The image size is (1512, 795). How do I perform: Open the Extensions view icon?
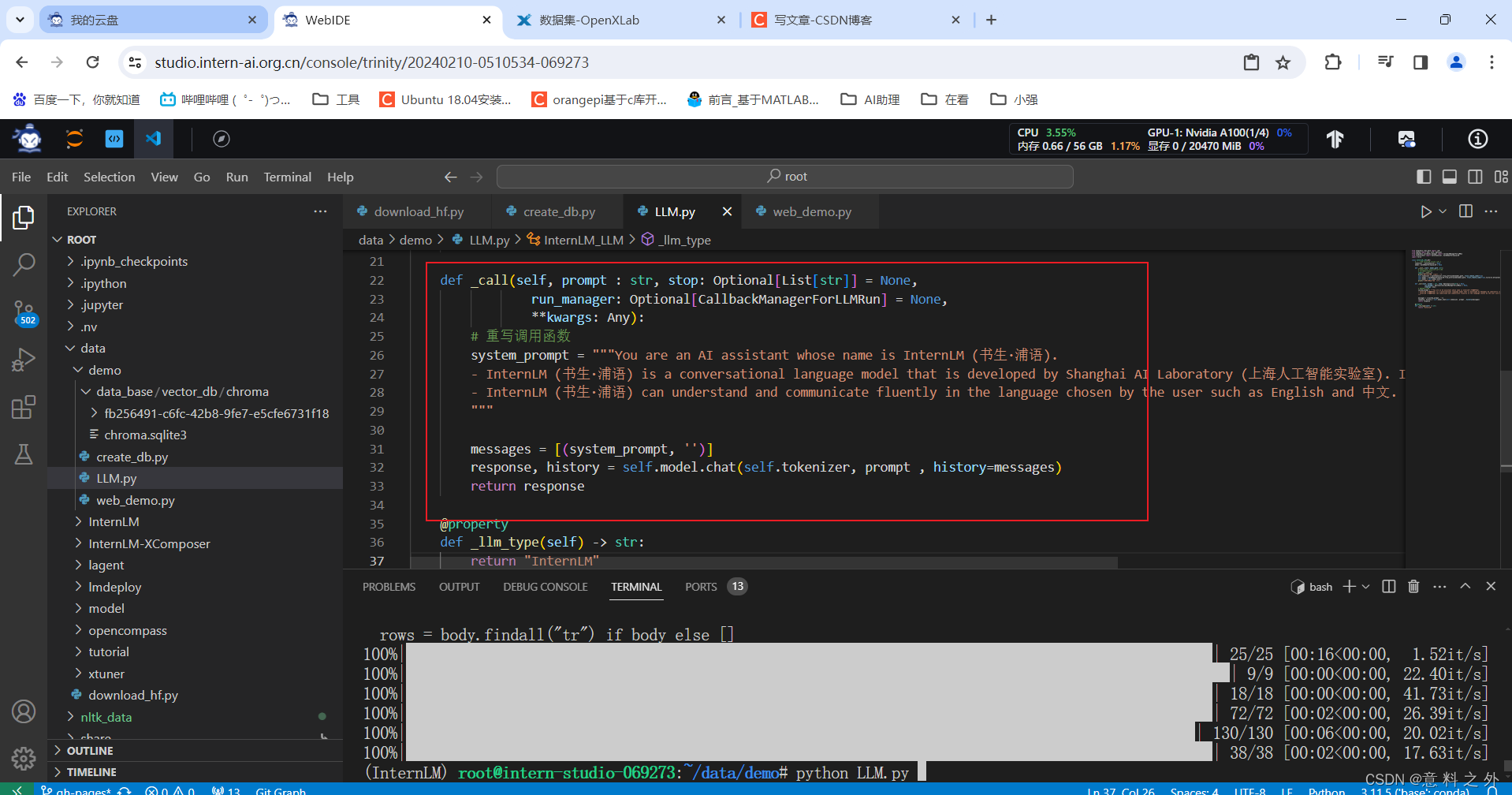24,407
